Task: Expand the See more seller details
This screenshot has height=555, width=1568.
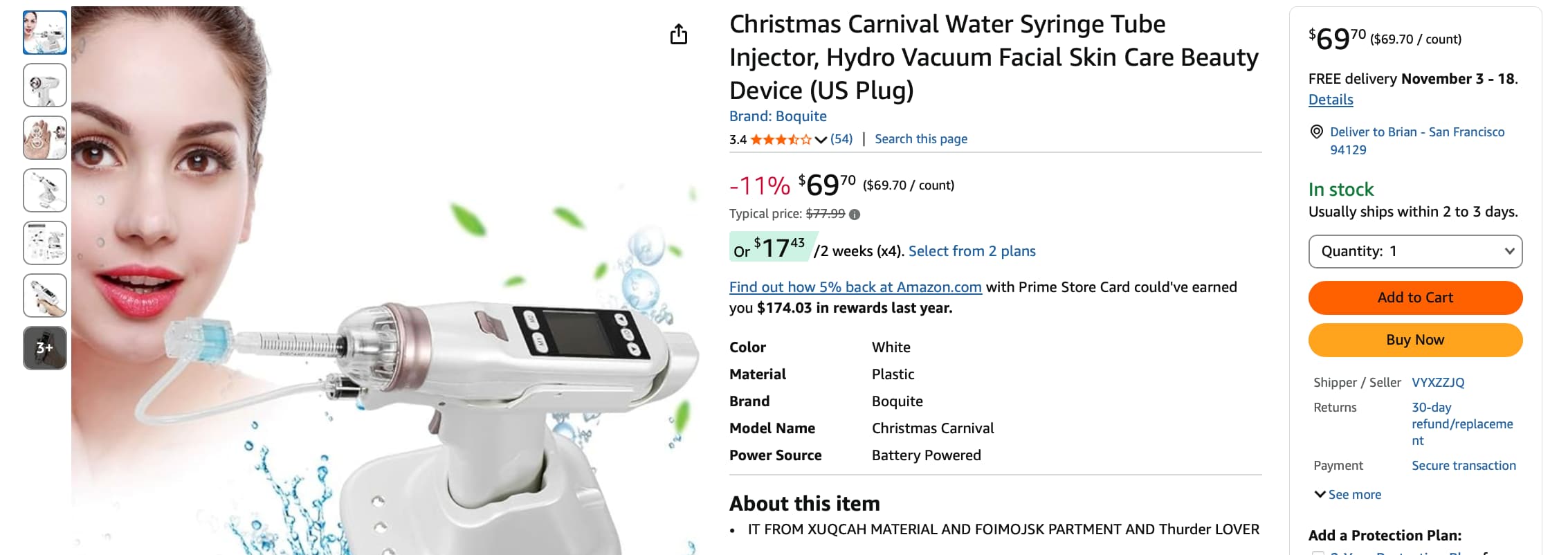Action: (x=1347, y=495)
